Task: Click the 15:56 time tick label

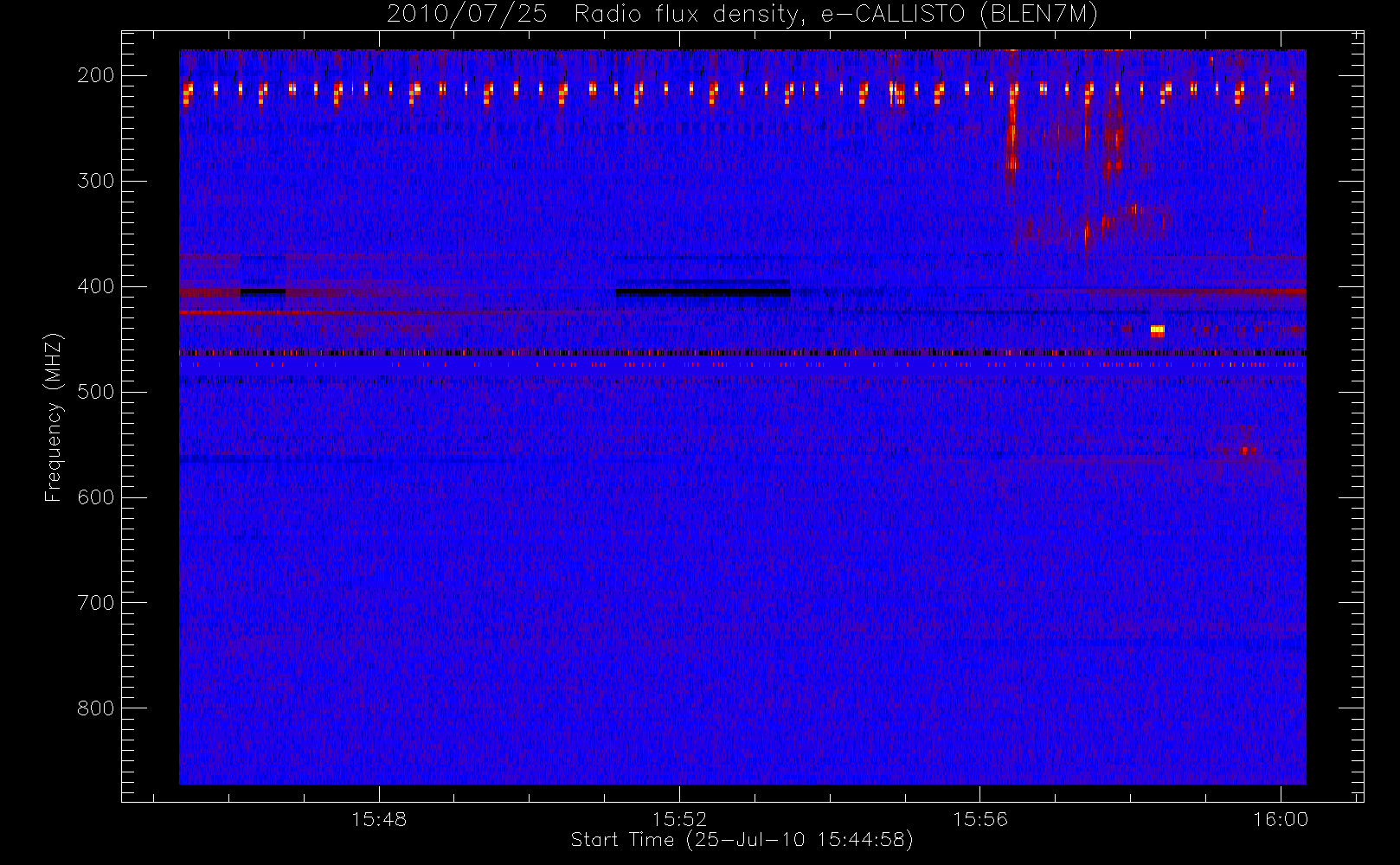Action: coord(980,818)
